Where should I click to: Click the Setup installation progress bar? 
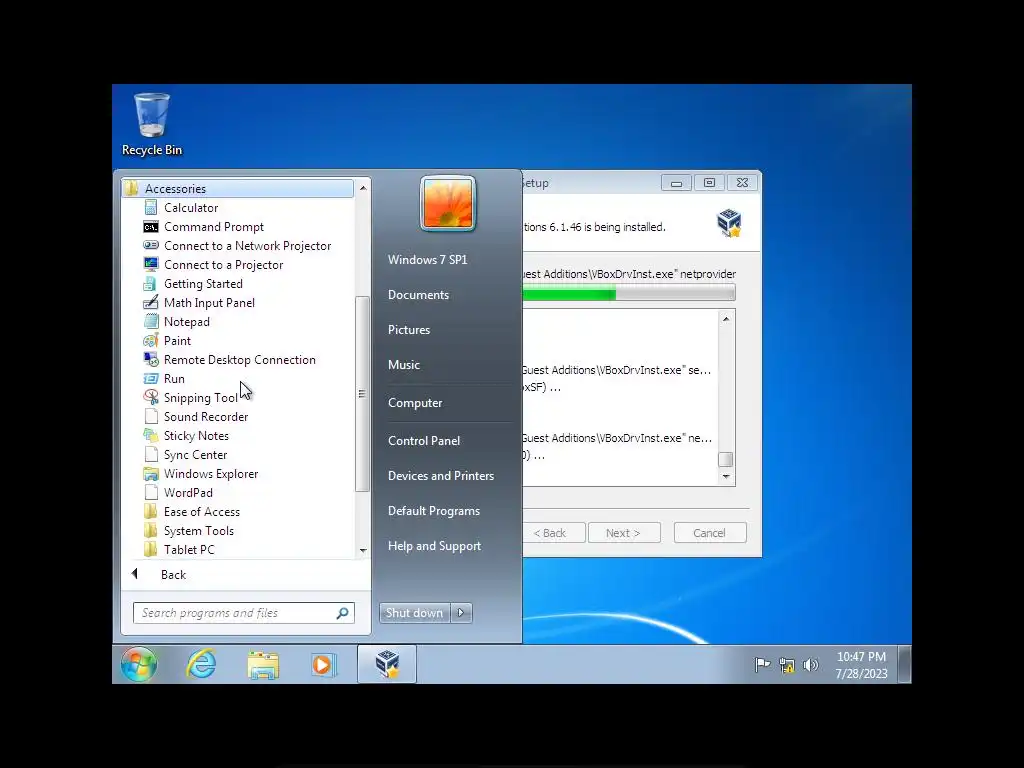tap(628, 294)
